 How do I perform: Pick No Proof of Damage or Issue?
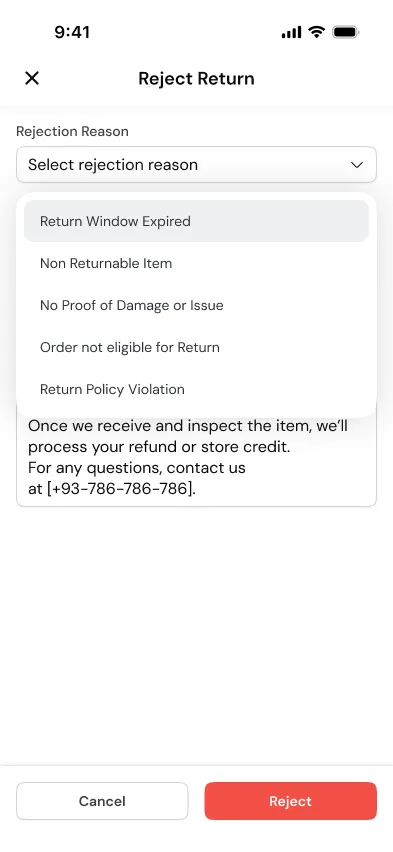[196, 305]
